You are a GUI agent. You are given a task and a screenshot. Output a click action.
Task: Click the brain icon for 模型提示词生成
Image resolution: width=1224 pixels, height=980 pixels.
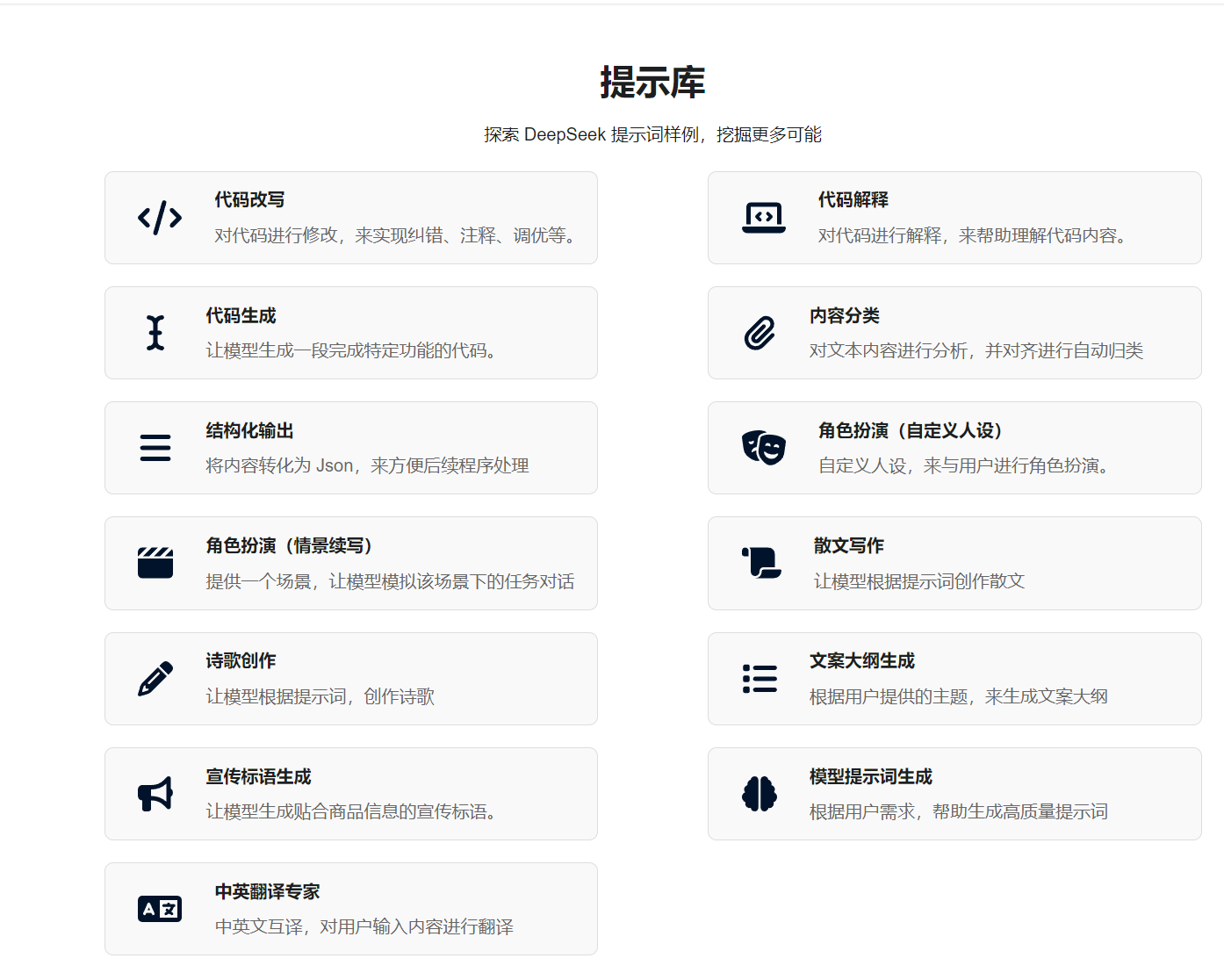click(759, 793)
